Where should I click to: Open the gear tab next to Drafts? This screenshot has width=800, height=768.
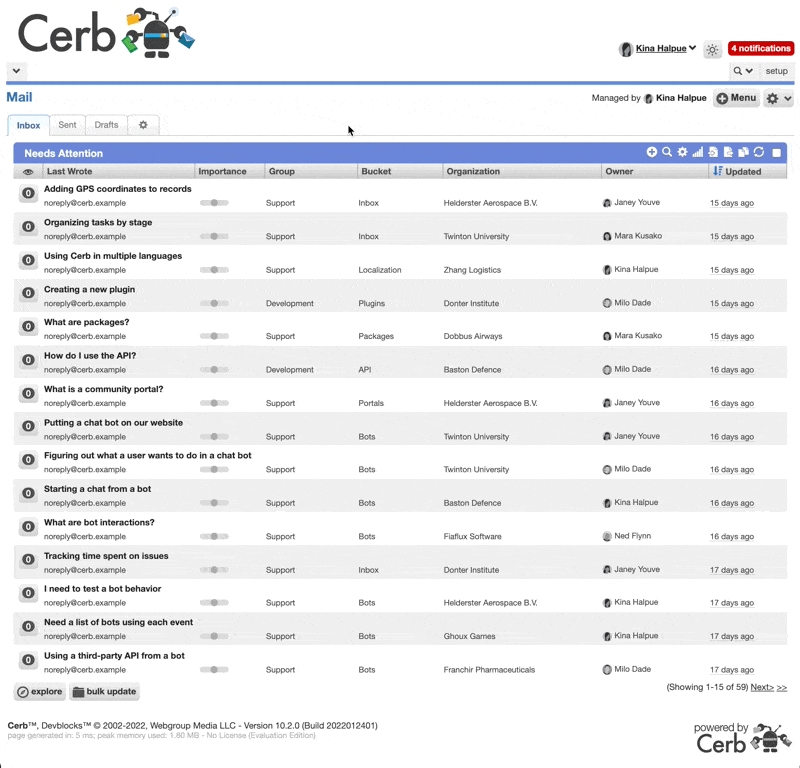(x=143, y=125)
